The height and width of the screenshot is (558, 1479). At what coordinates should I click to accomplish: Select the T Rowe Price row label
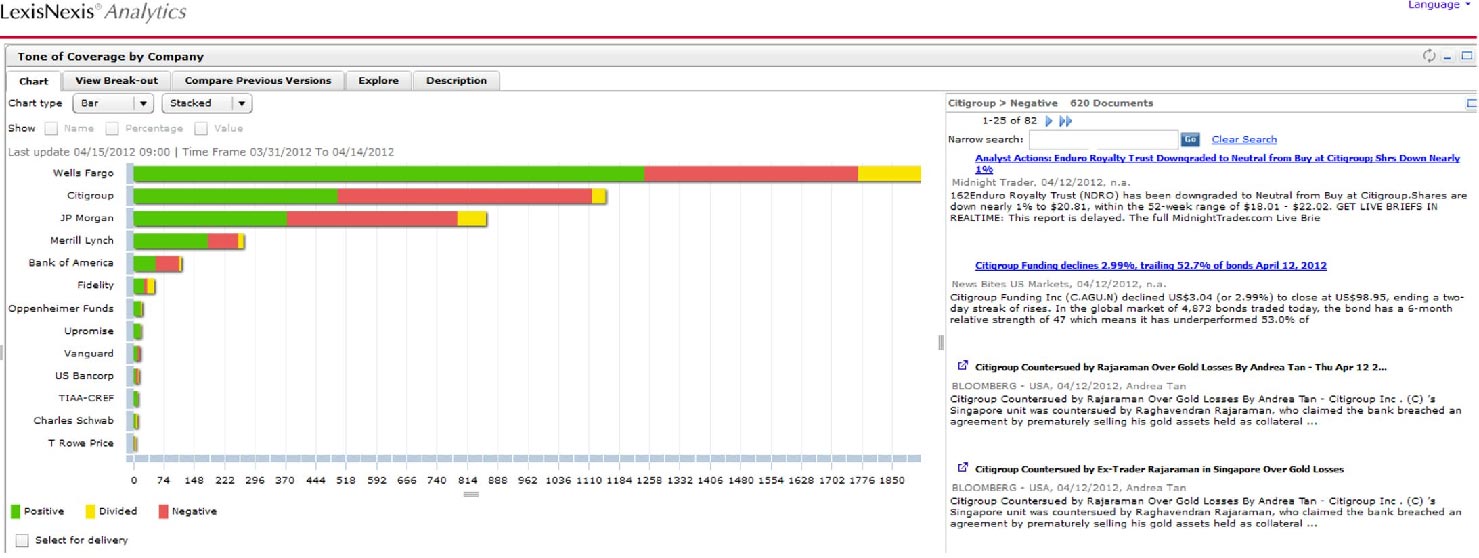[81, 443]
